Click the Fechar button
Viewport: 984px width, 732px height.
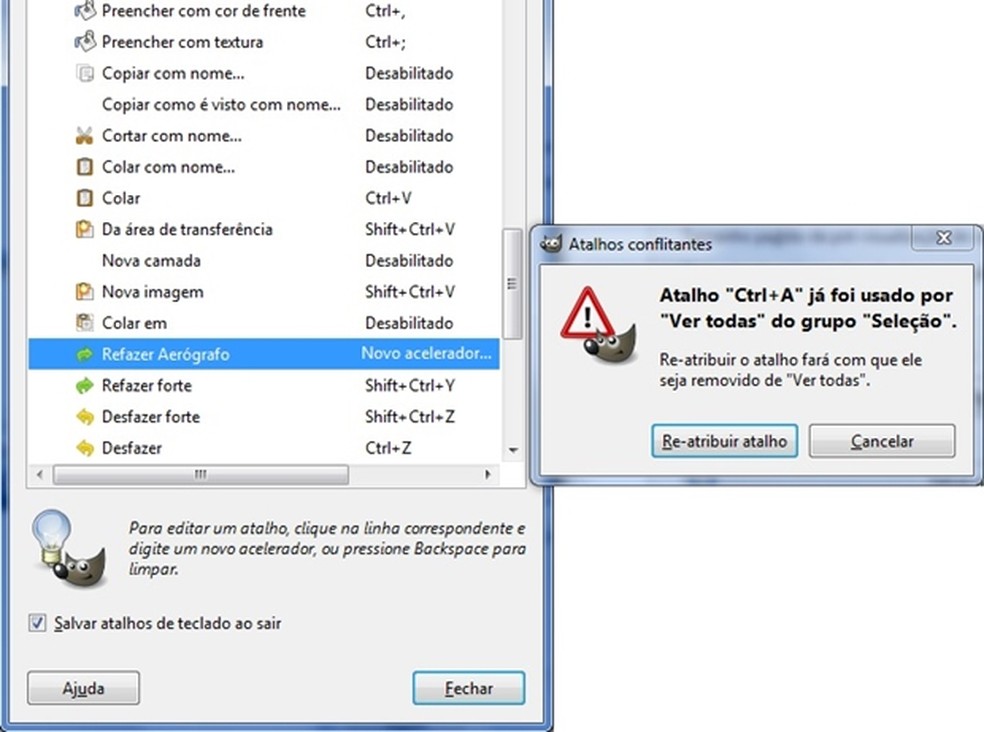pos(469,689)
